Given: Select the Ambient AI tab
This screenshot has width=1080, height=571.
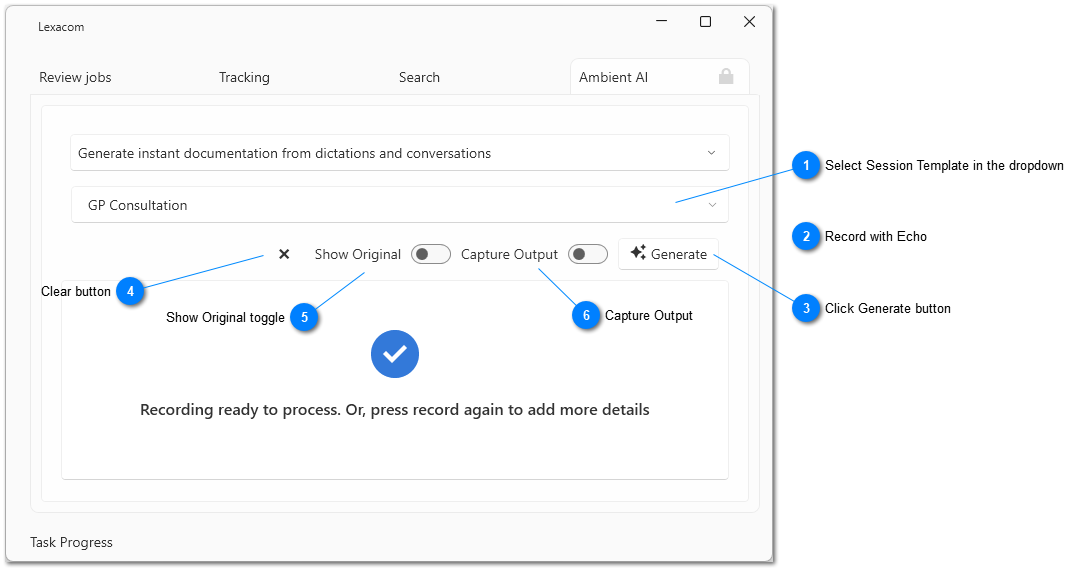Looking at the screenshot, I should (613, 77).
